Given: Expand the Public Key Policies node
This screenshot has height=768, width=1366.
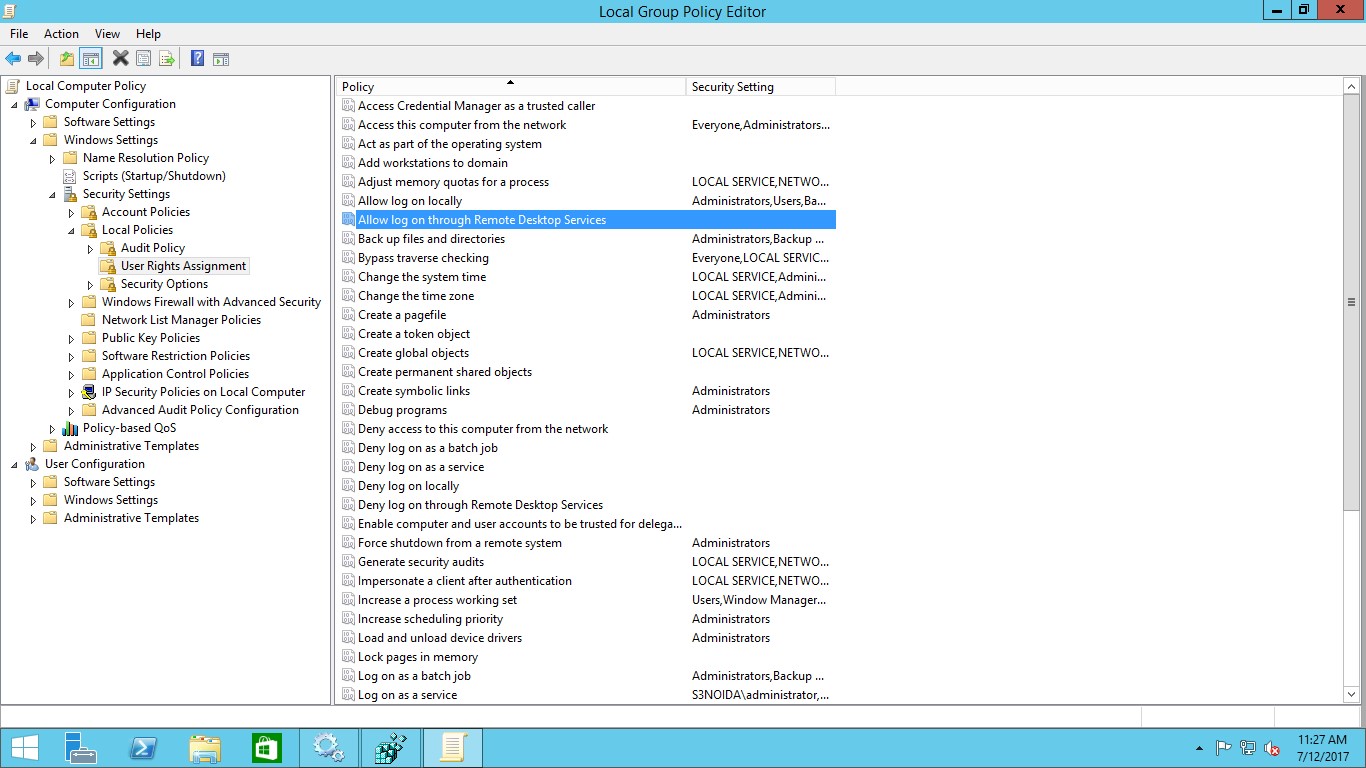Looking at the screenshot, I should [x=71, y=339].
